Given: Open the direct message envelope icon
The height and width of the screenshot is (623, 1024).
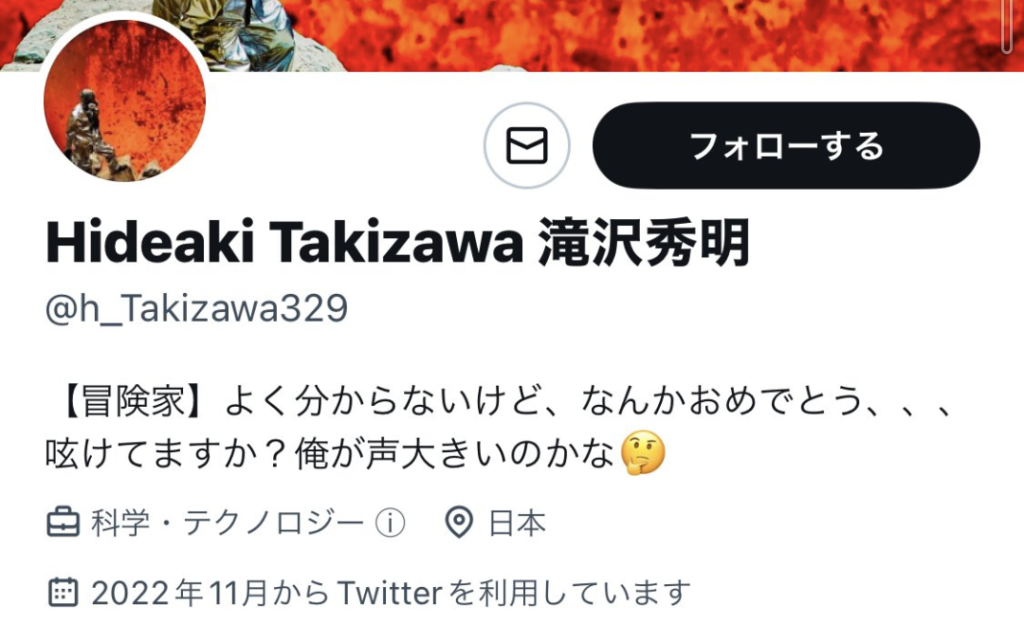Looking at the screenshot, I should [526, 145].
